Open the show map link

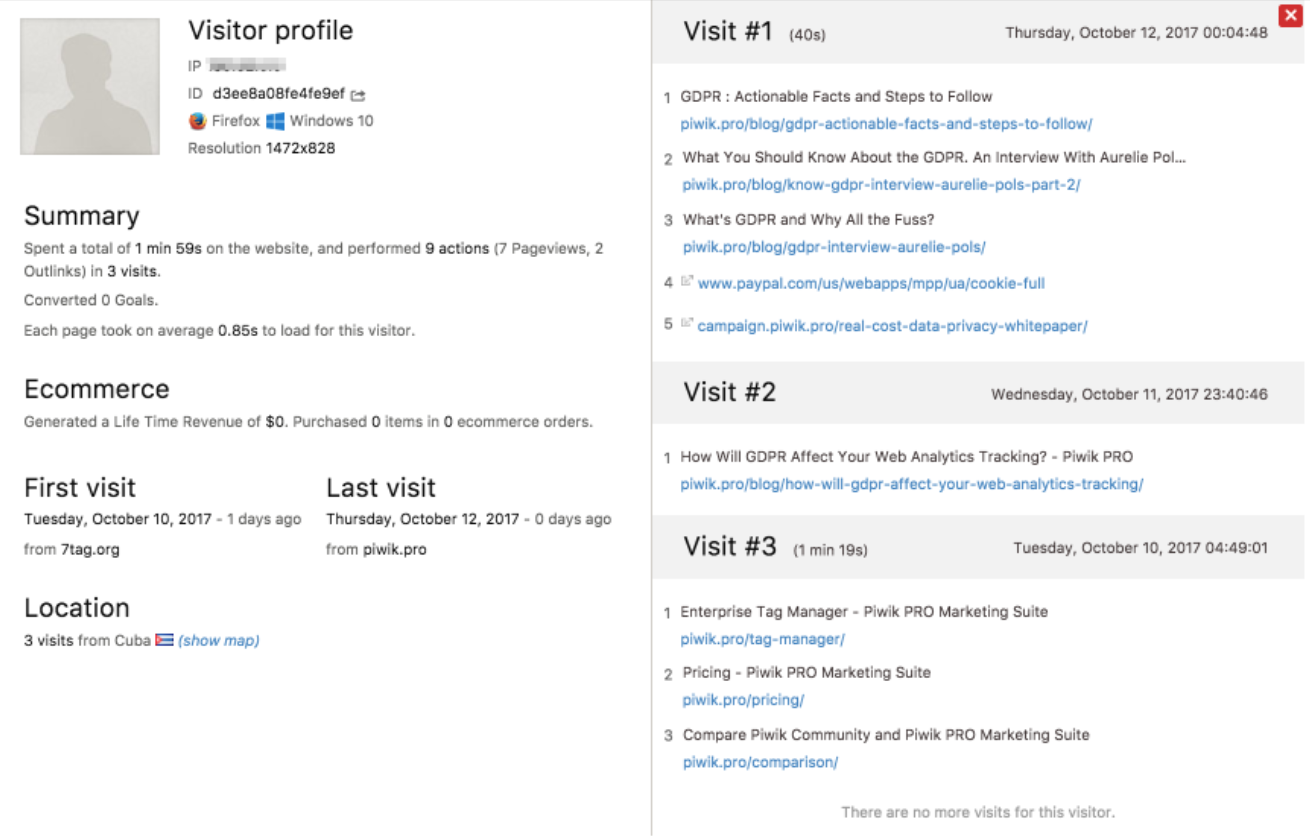click(x=219, y=640)
